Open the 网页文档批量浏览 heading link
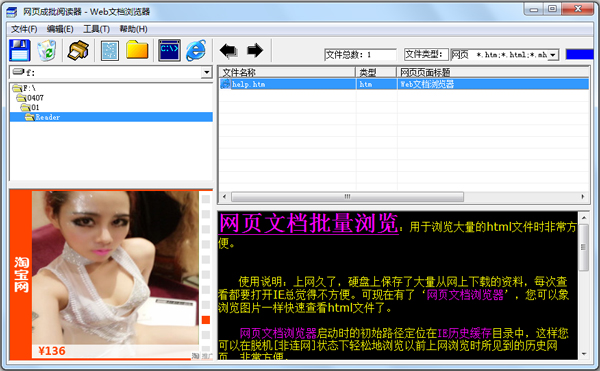 308,223
